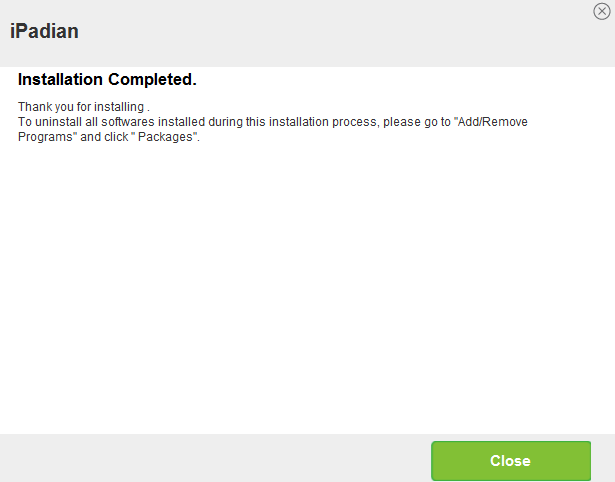Click the word "Installation" in the heading
The width and height of the screenshot is (615, 482).
pos(60,79)
